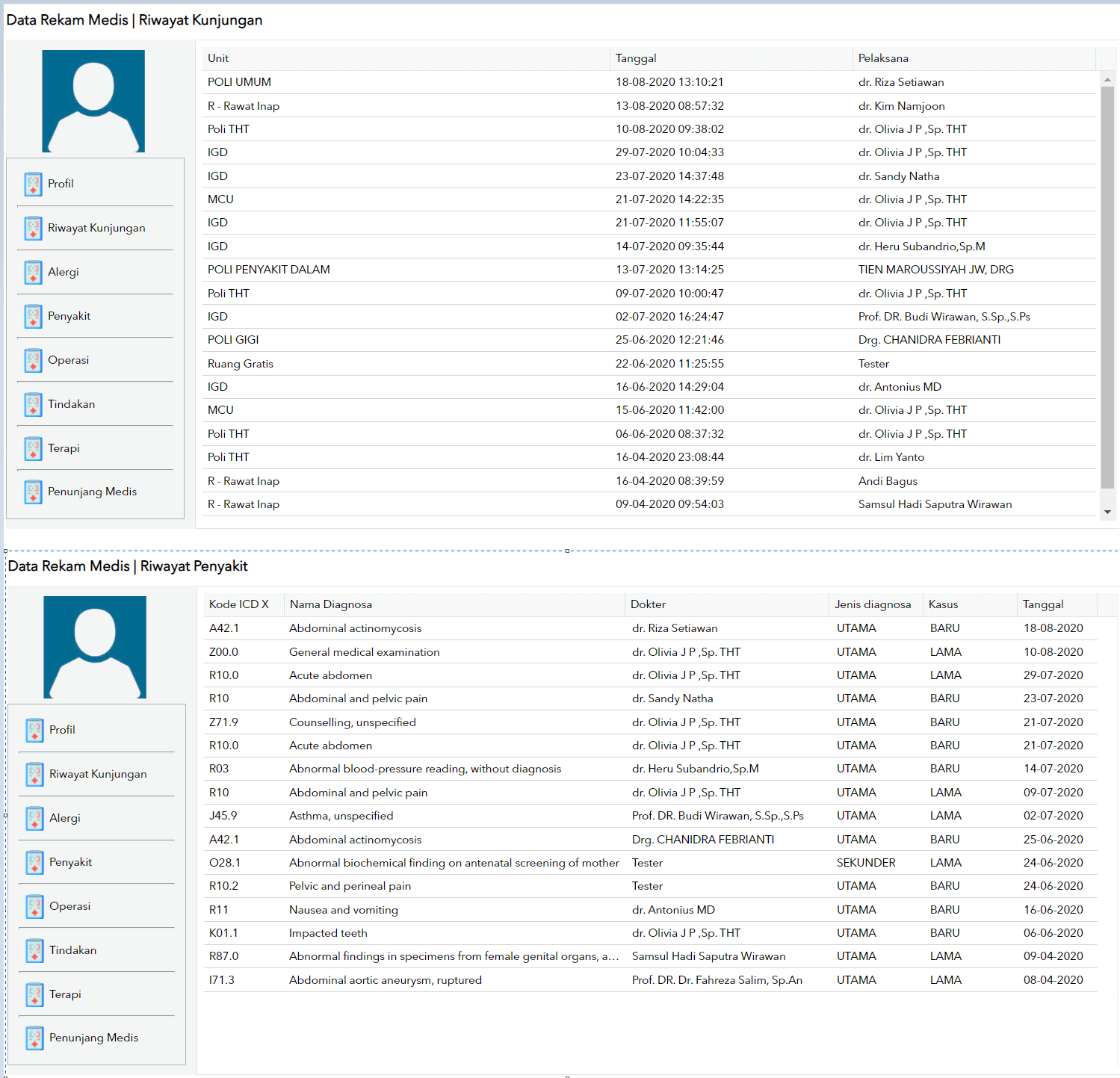Click the visits list scrollbar thumb
This screenshot has width=1120, height=1078.
pyautogui.click(x=1107, y=288)
